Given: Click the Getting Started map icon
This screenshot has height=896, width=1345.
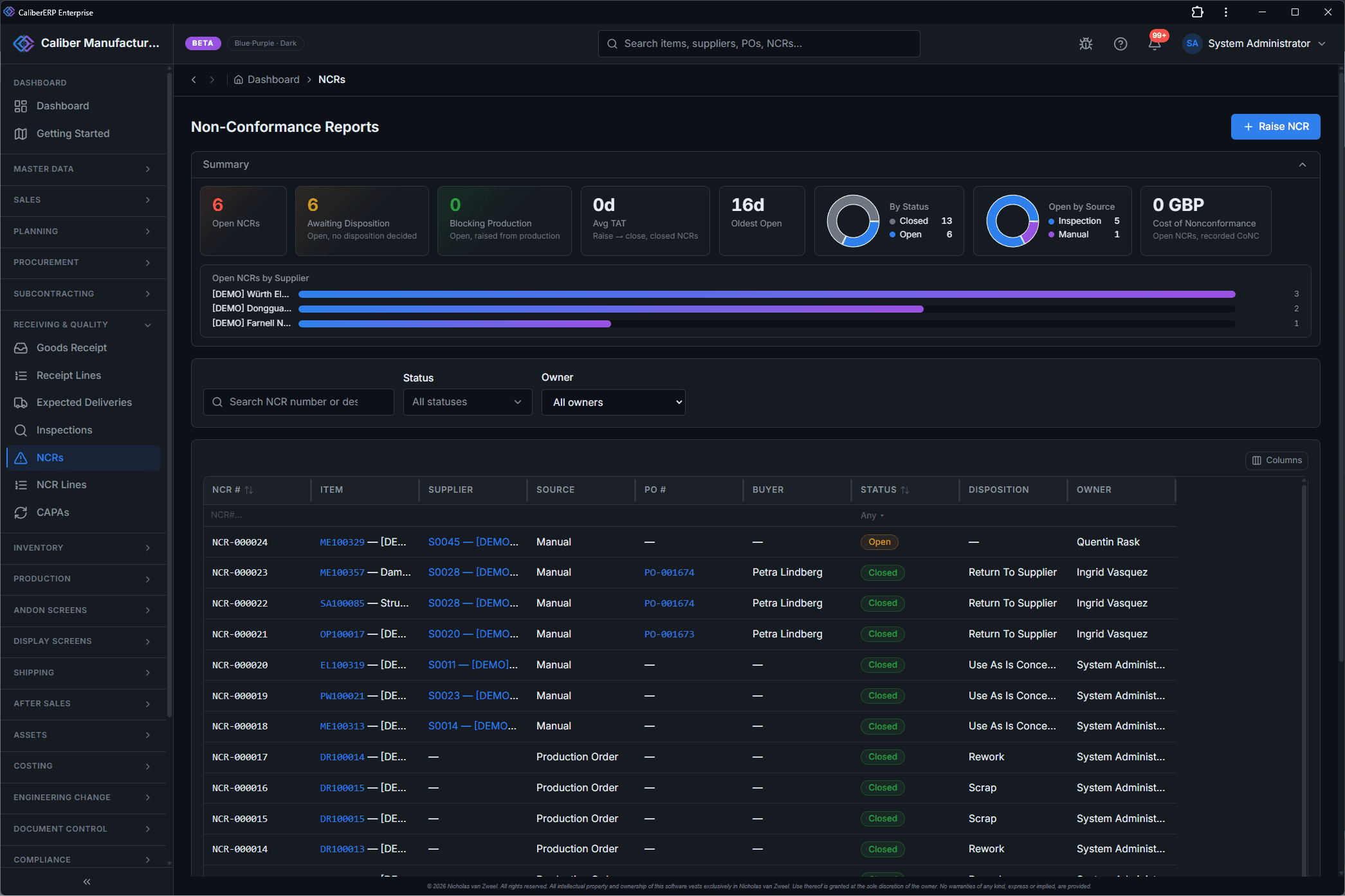Looking at the screenshot, I should pos(21,134).
